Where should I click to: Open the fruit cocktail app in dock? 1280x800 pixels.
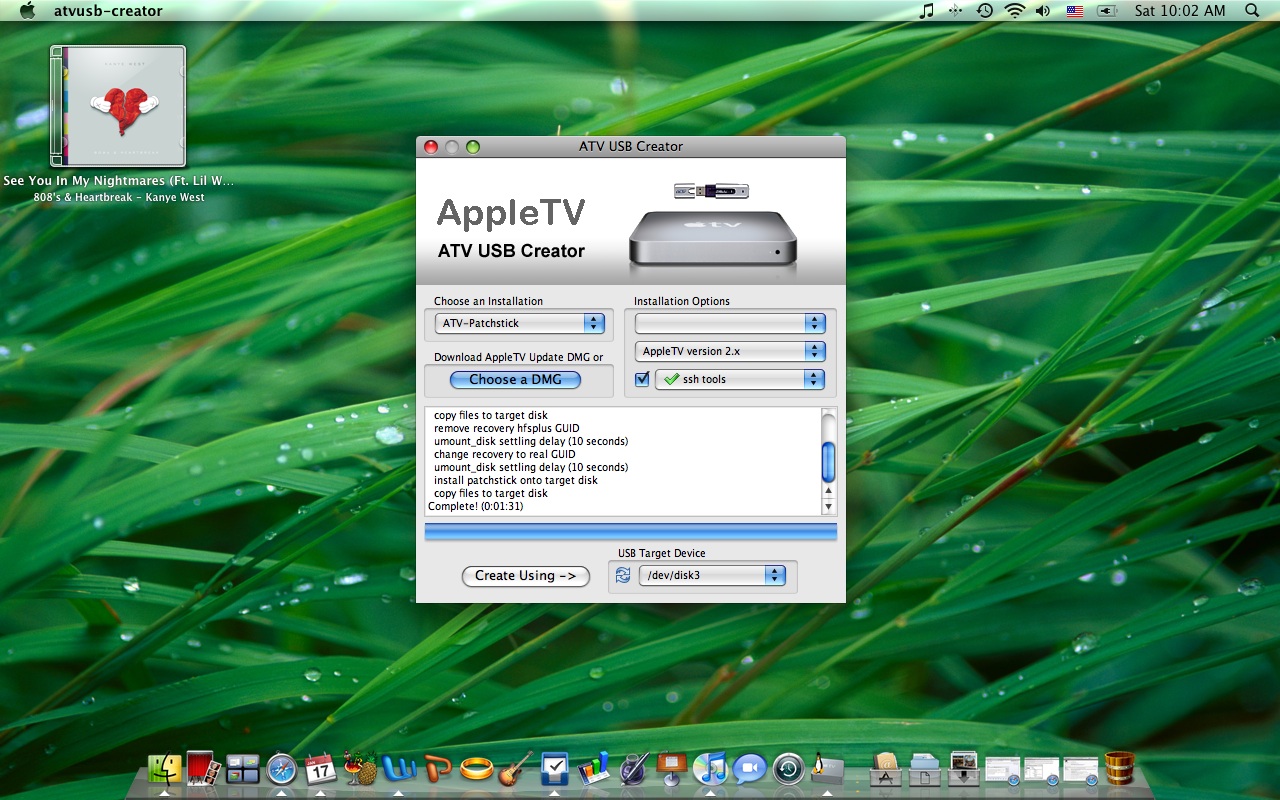coord(359,768)
